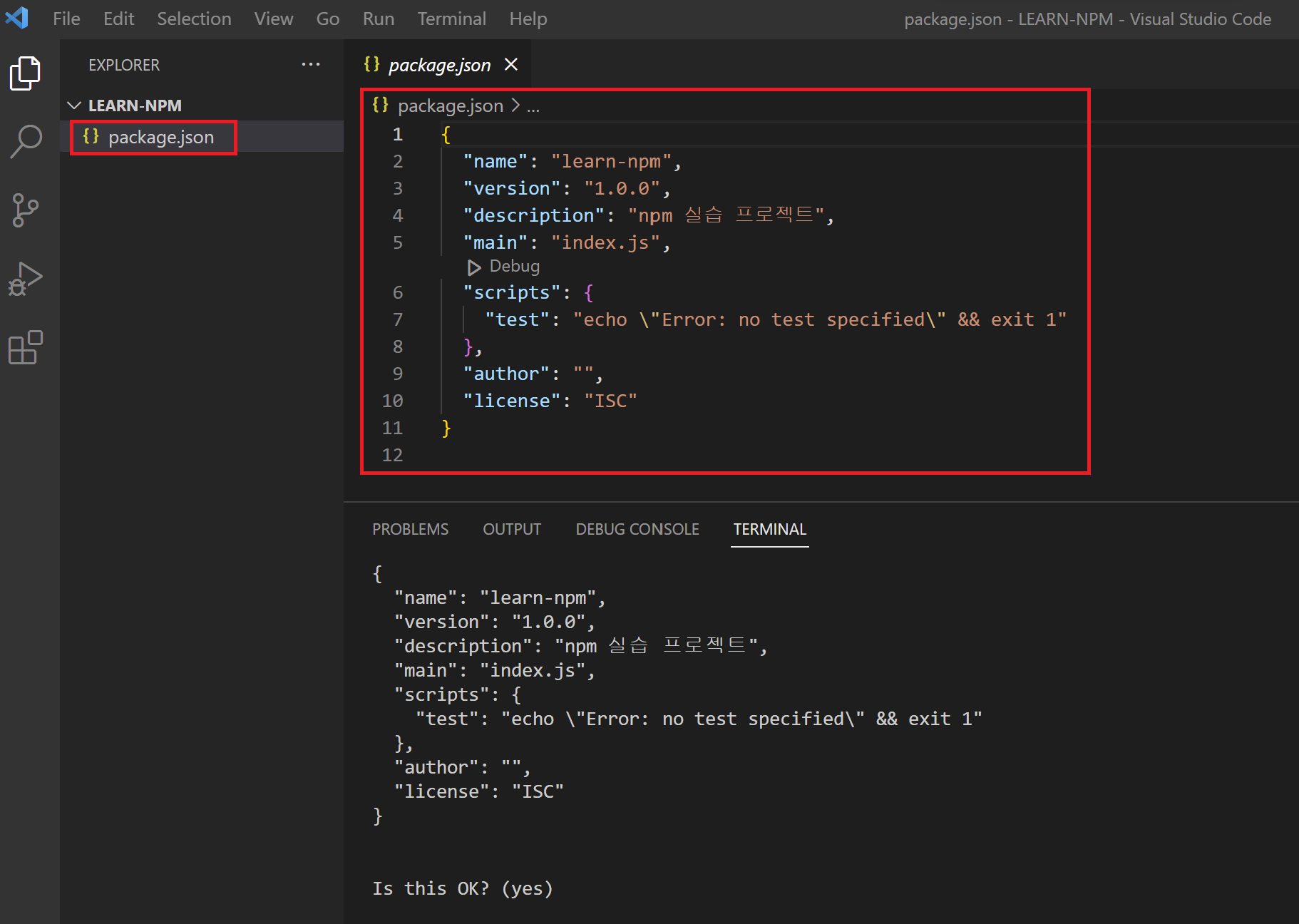Click "index.js" value in the editor
The image size is (1299, 924).
point(606,243)
